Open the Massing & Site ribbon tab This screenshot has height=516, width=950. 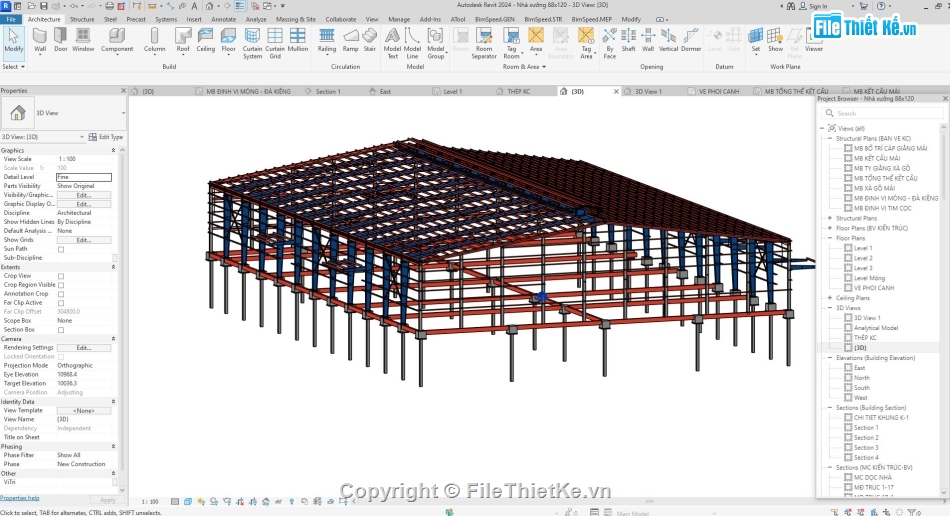coord(296,19)
